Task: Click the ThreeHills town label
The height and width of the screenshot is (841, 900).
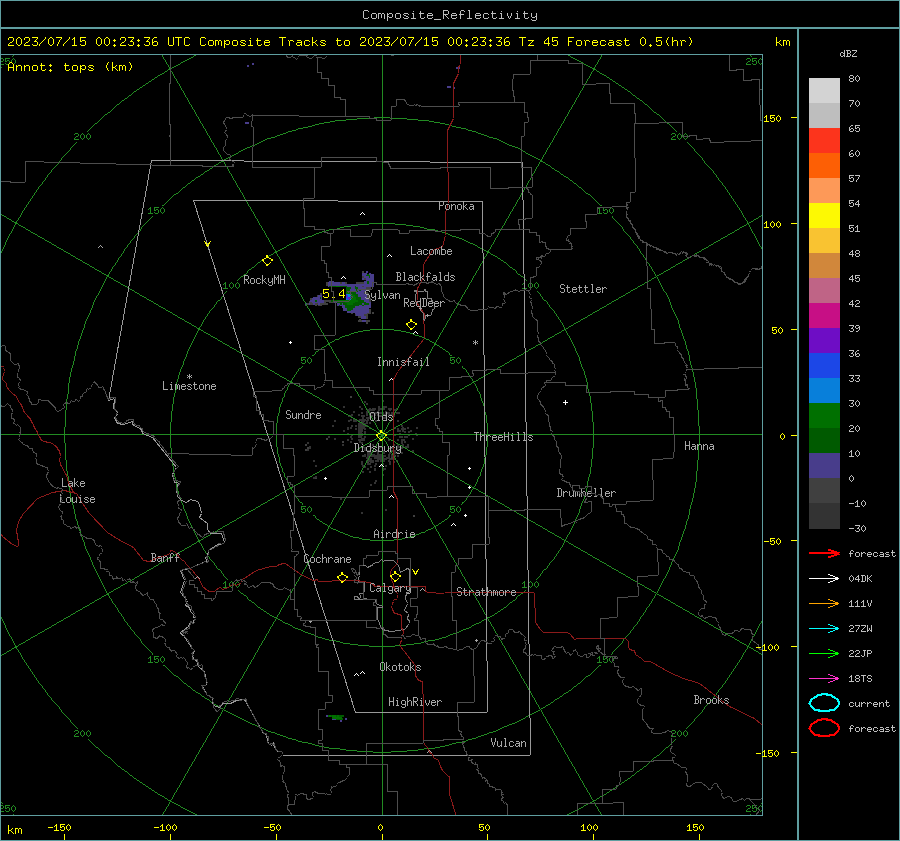Action: point(503,437)
